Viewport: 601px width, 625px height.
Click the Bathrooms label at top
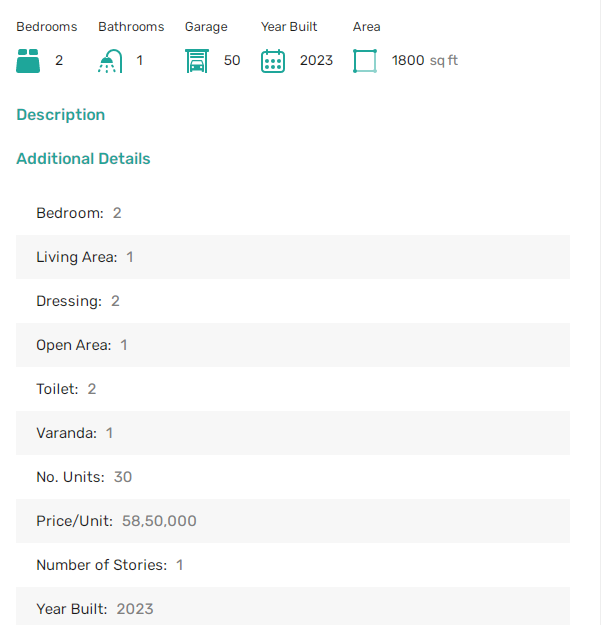tap(131, 27)
